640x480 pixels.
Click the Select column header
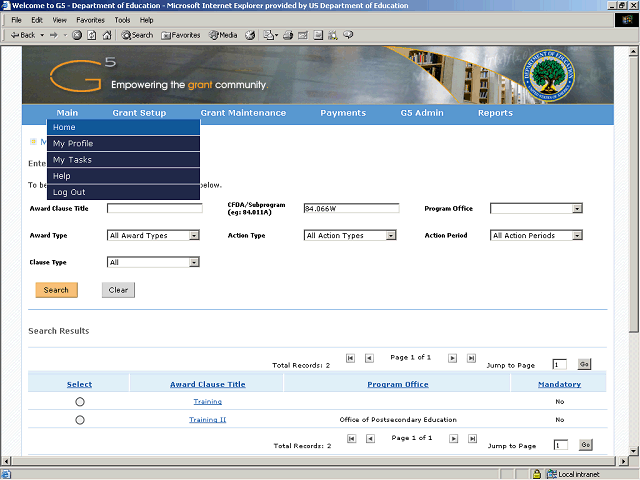coord(79,384)
